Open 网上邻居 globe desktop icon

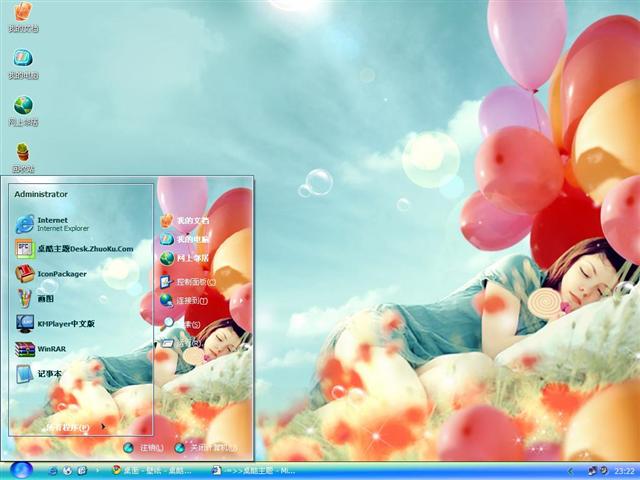point(23,110)
